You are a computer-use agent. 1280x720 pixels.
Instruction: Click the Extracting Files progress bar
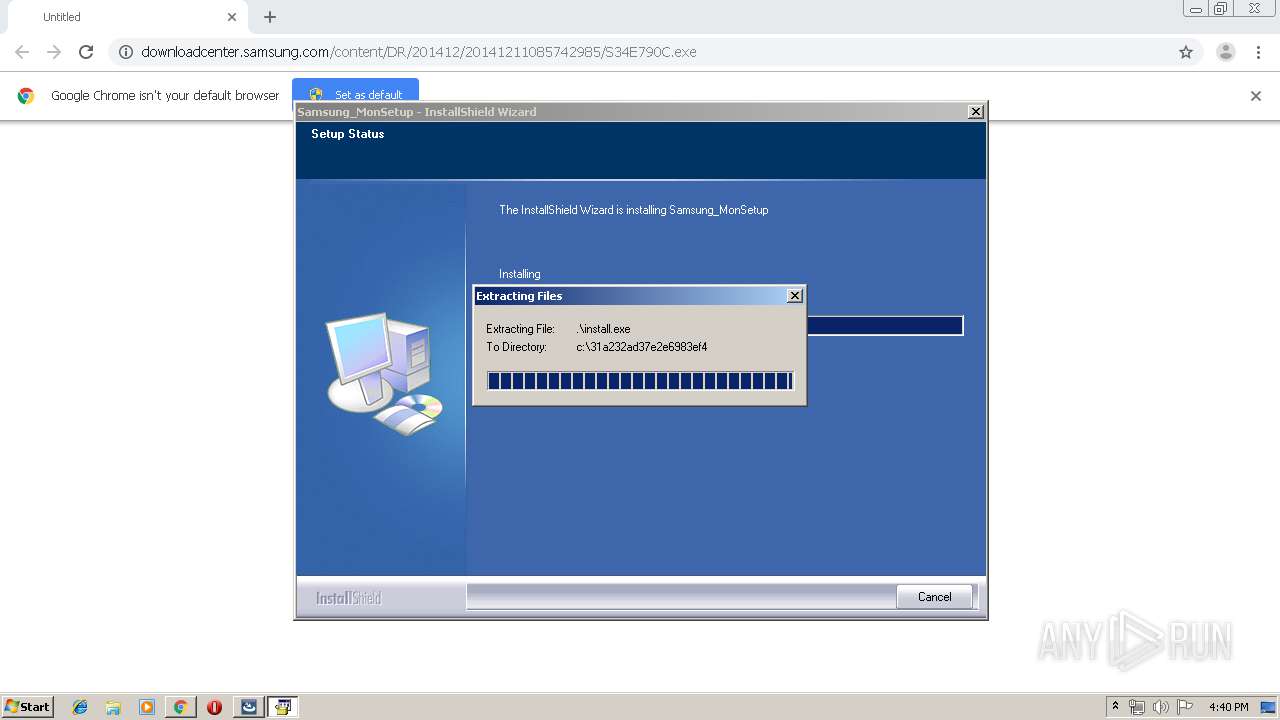(640, 381)
